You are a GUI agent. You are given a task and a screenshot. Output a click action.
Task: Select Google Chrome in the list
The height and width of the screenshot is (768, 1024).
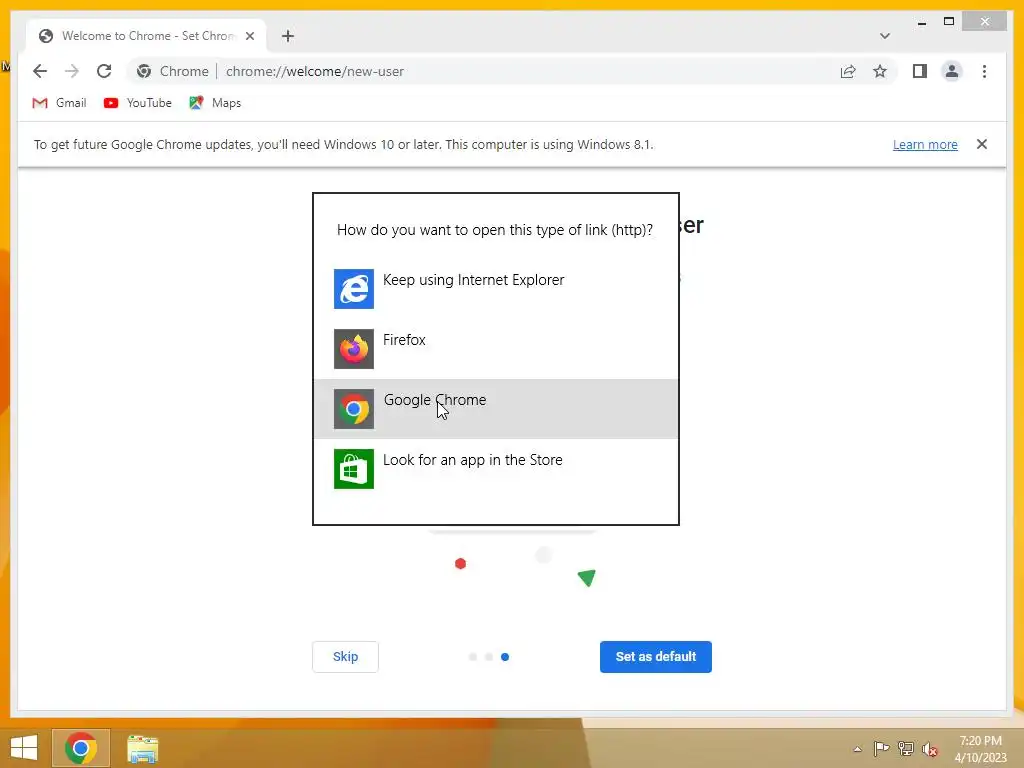point(496,409)
